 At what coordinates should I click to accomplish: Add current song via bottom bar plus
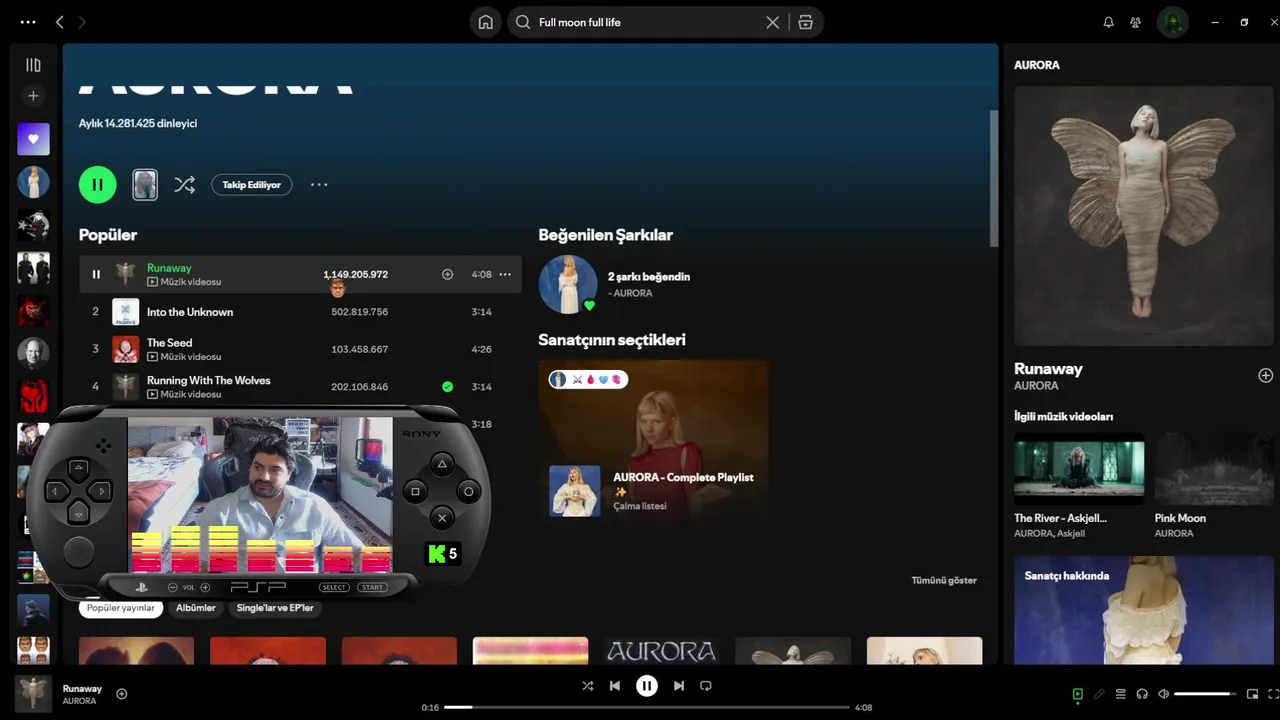click(x=122, y=693)
